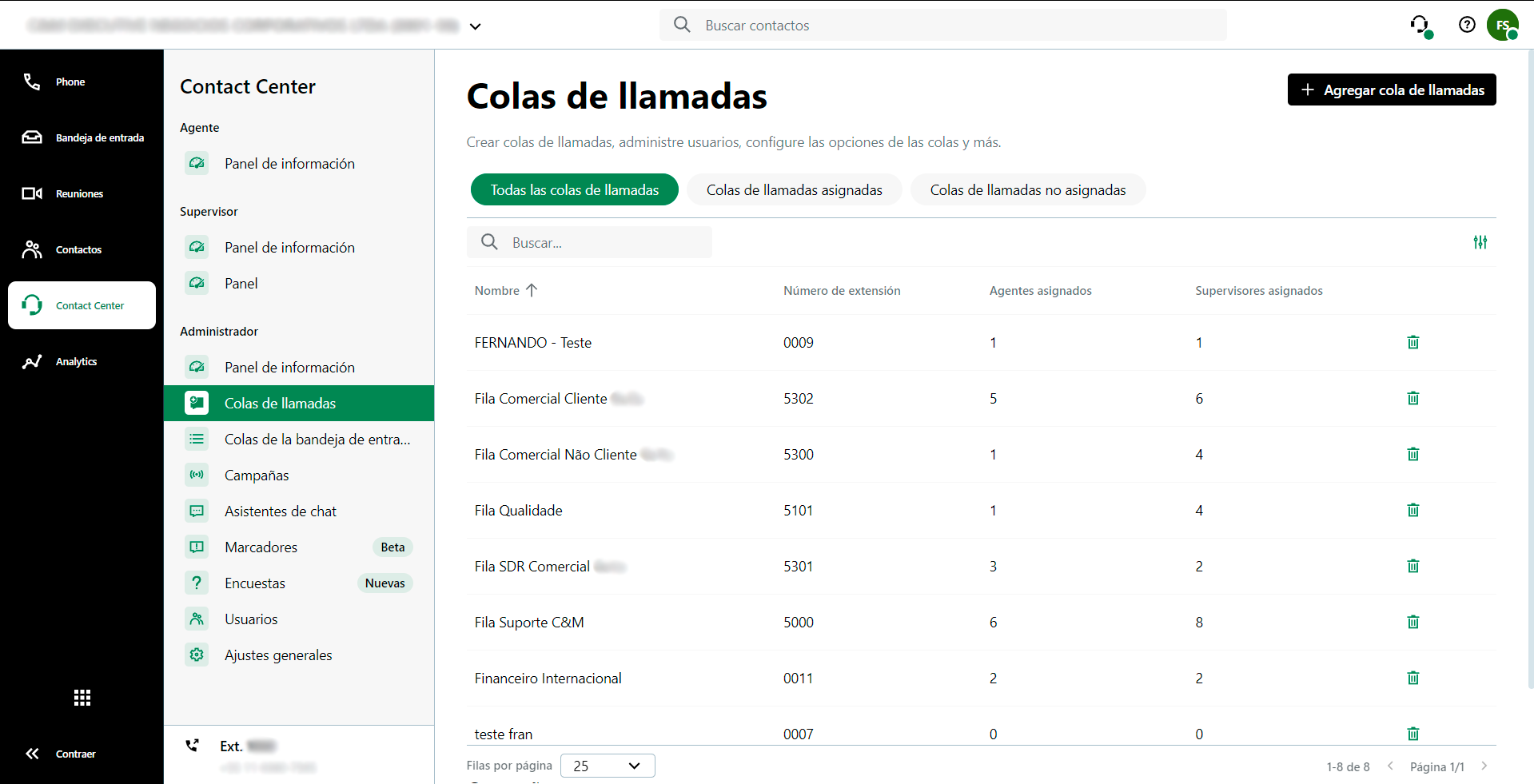The image size is (1534, 784).
Task: Switch to Colas de llamadas asignadas tab
Action: click(x=794, y=190)
